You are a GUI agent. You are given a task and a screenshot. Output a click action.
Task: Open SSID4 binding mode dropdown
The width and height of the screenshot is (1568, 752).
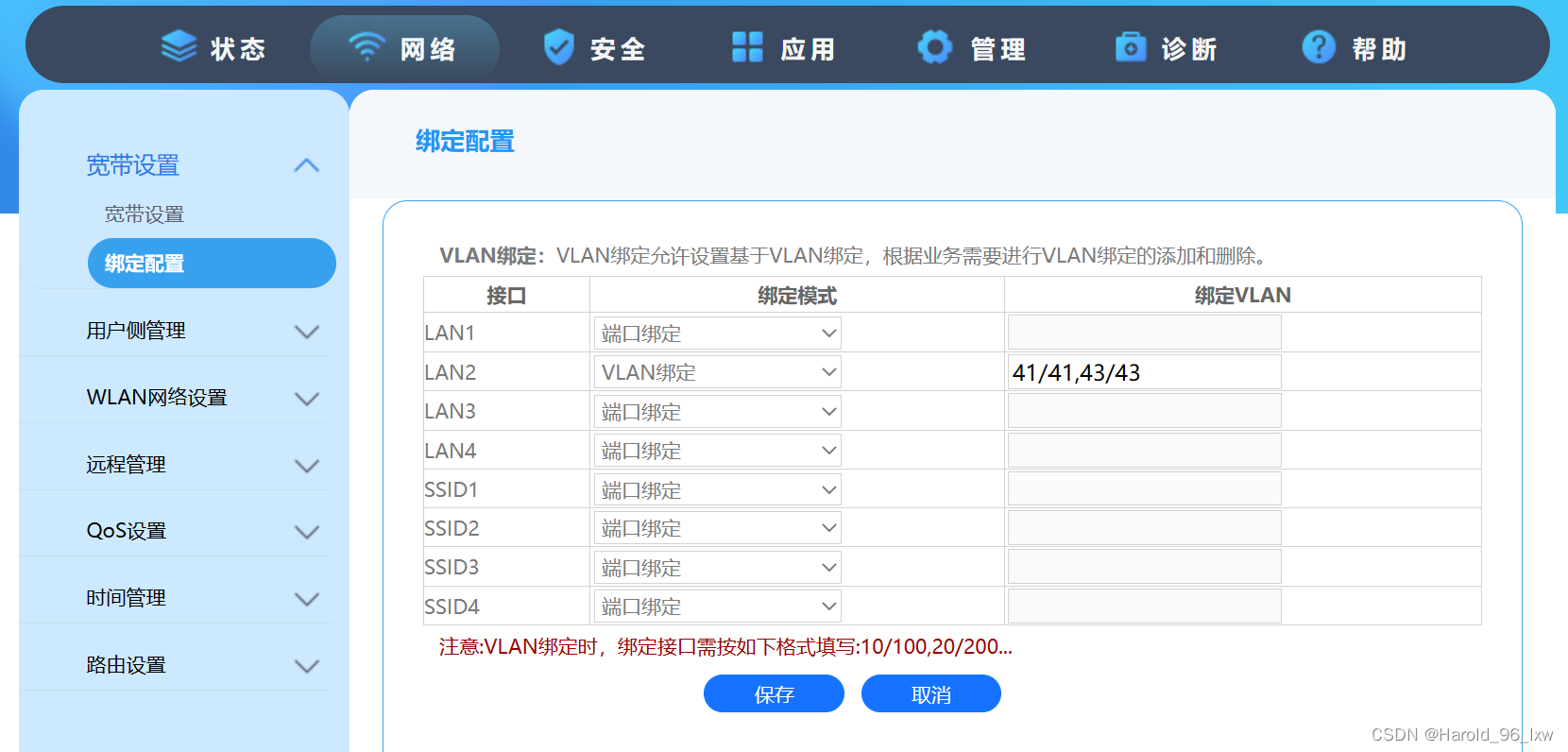coord(718,607)
